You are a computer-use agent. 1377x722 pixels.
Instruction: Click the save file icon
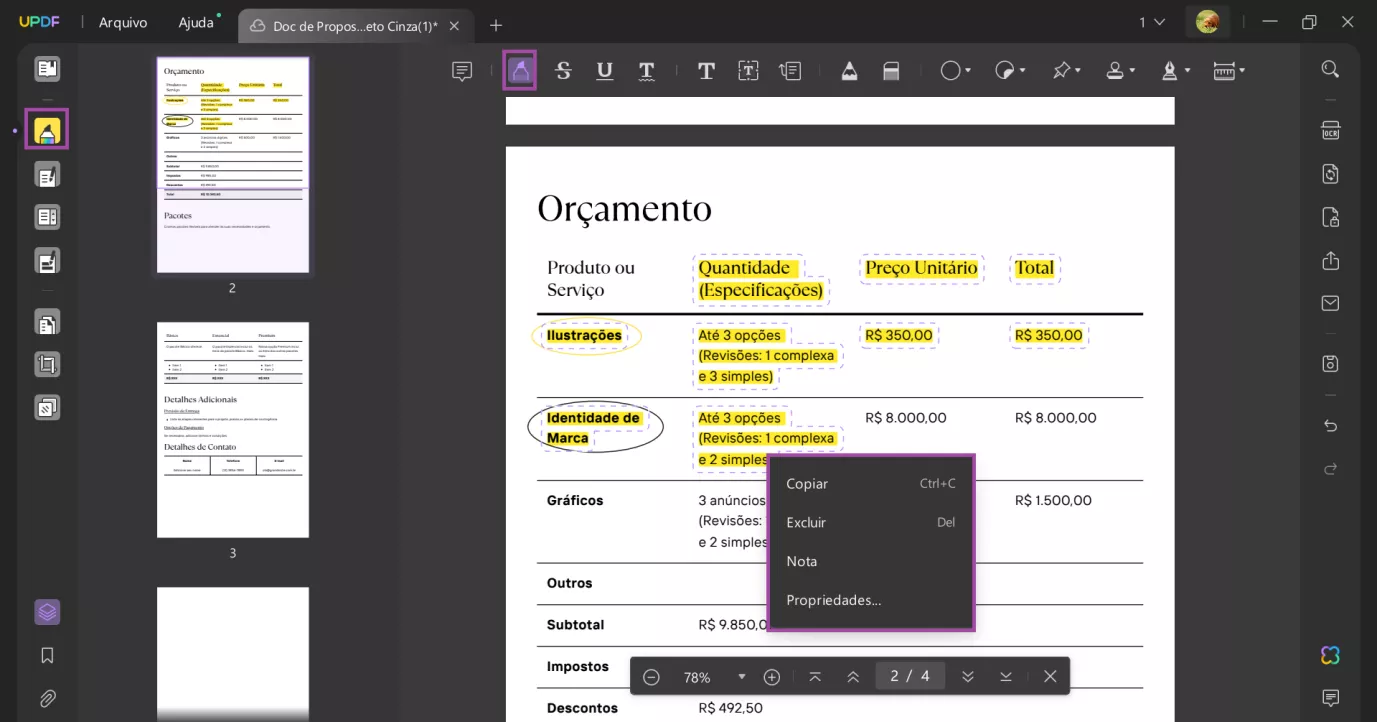[x=1330, y=363]
